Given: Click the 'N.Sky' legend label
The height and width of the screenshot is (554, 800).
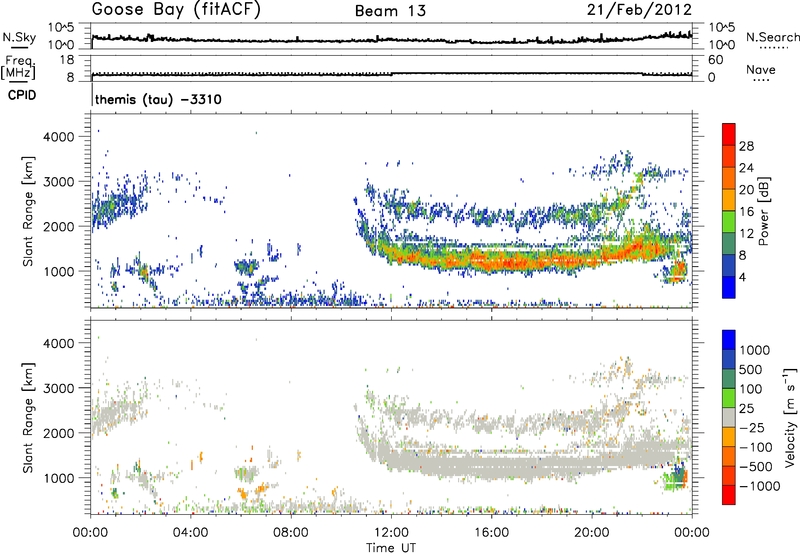Looking at the screenshot, I should click(x=19, y=37).
